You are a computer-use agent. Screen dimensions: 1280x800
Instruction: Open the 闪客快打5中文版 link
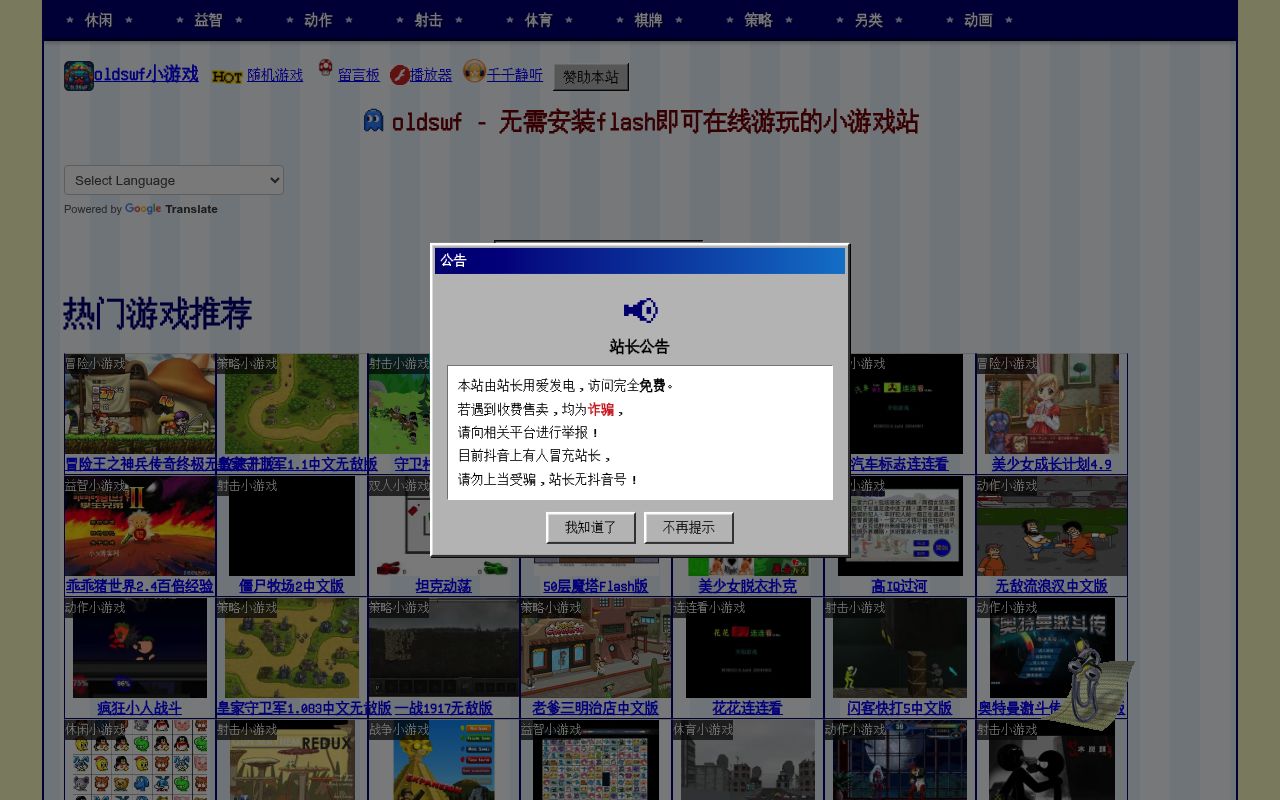coord(899,708)
